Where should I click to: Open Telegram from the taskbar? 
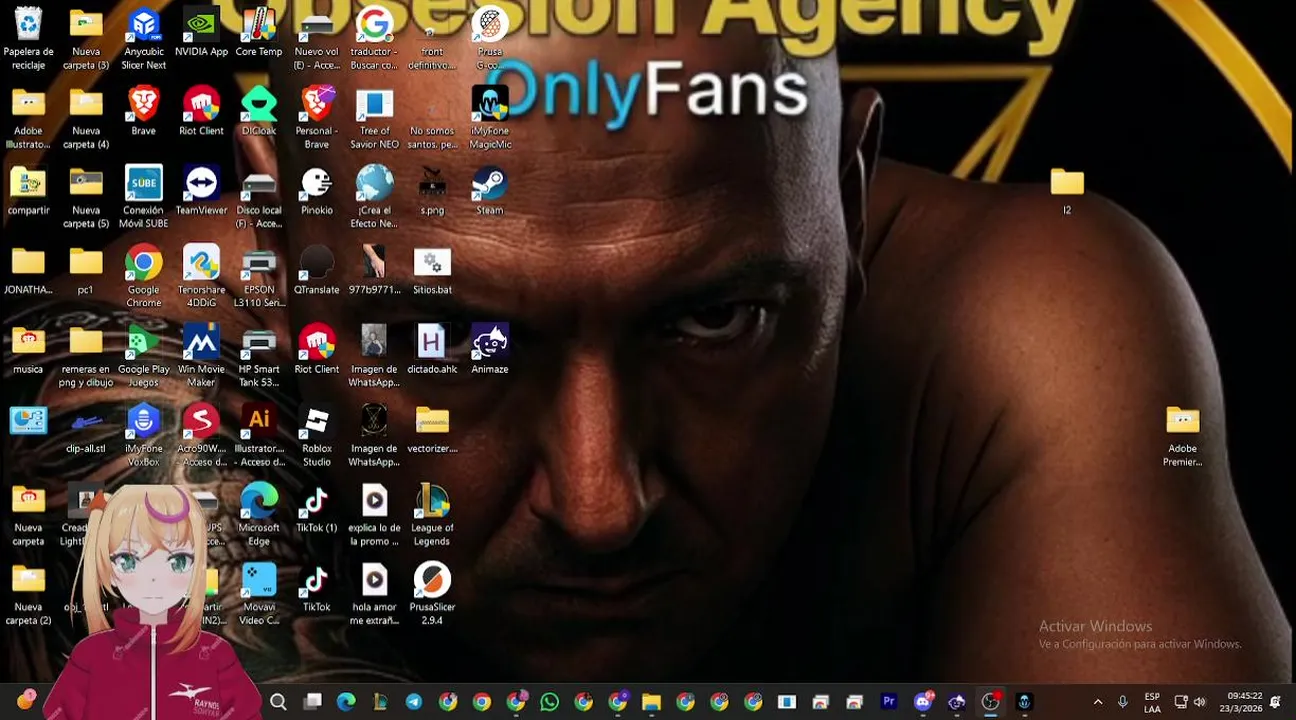pos(414,702)
